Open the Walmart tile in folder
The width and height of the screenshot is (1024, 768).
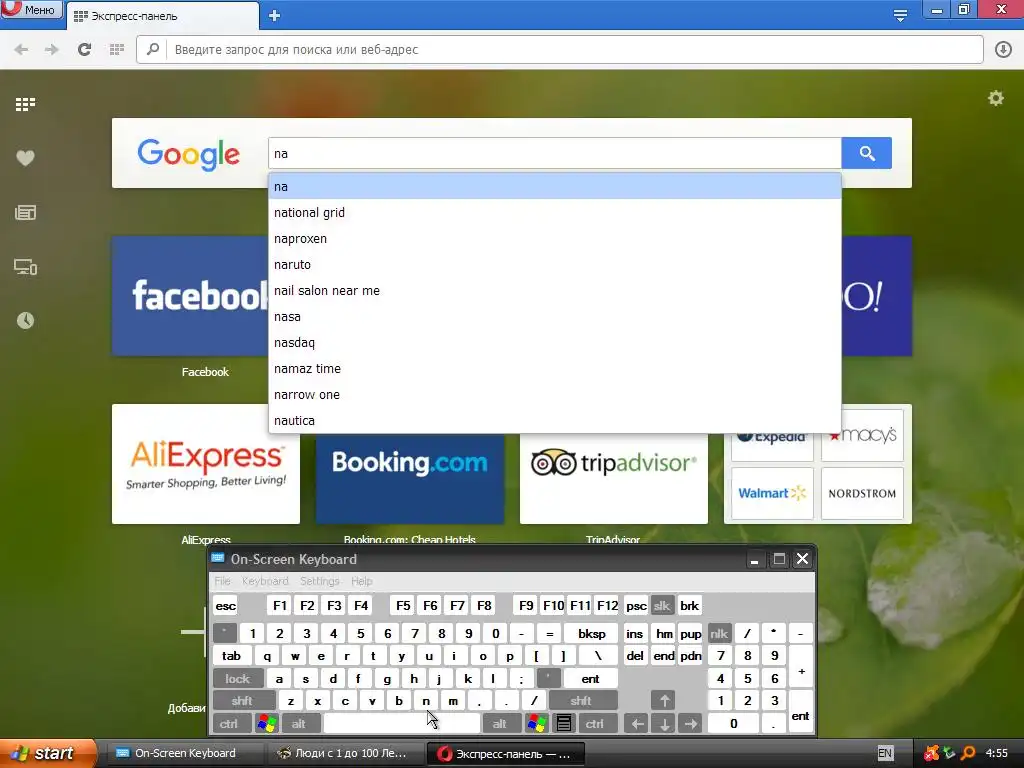coord(772,493)
